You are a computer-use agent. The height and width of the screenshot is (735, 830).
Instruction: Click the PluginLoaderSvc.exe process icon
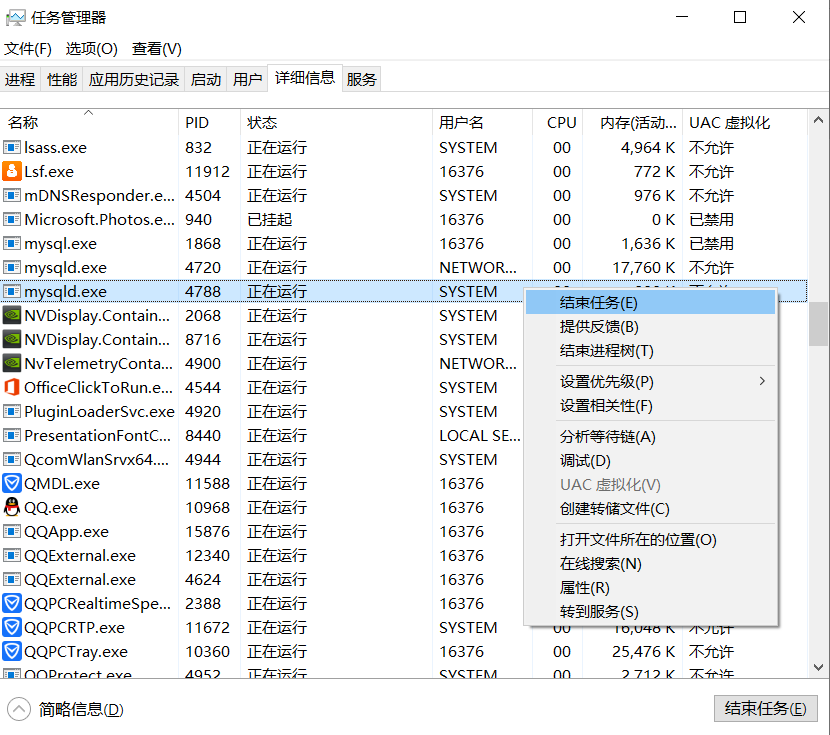tap(12, 412)
